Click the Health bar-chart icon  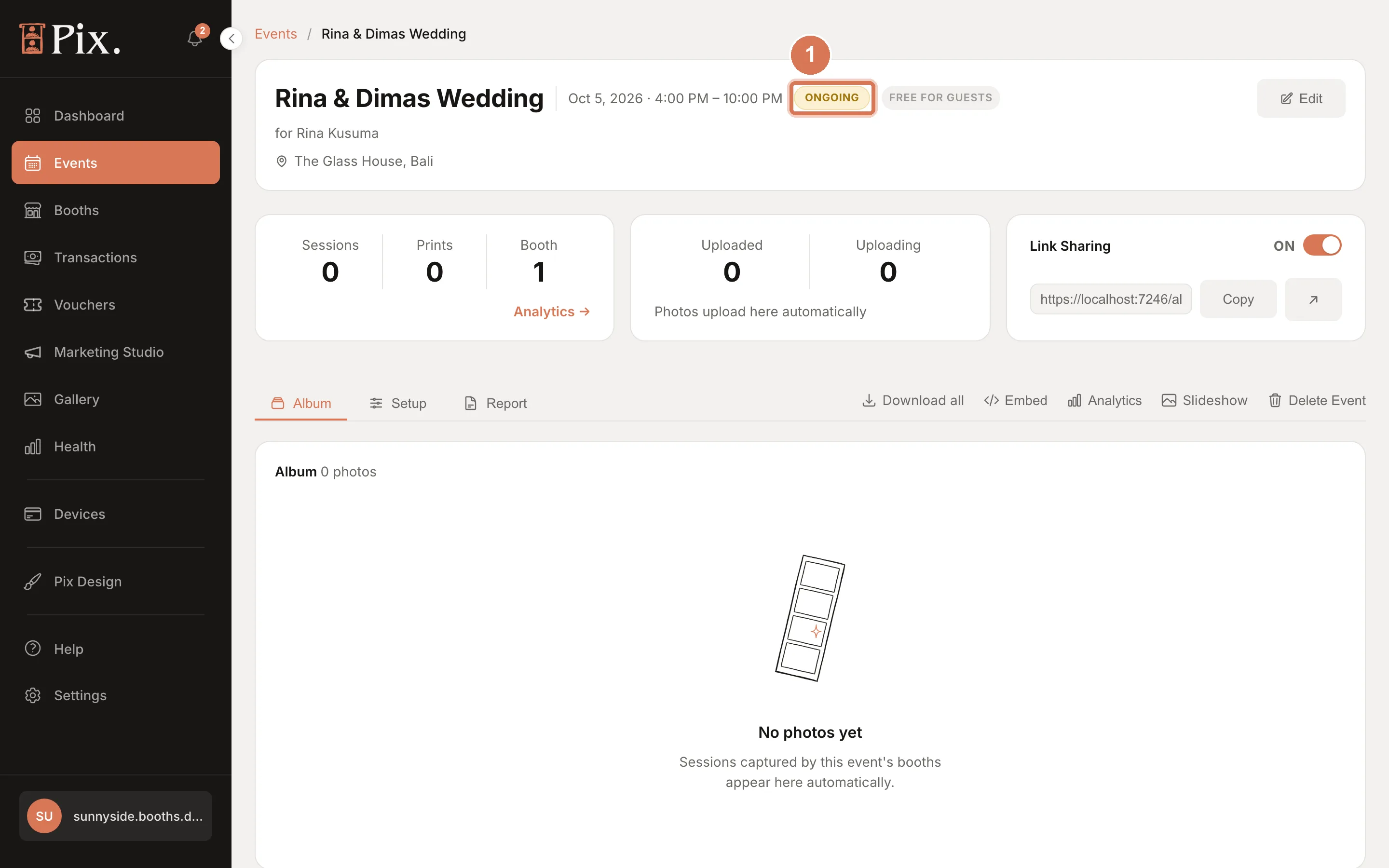(x=33, y=447)
